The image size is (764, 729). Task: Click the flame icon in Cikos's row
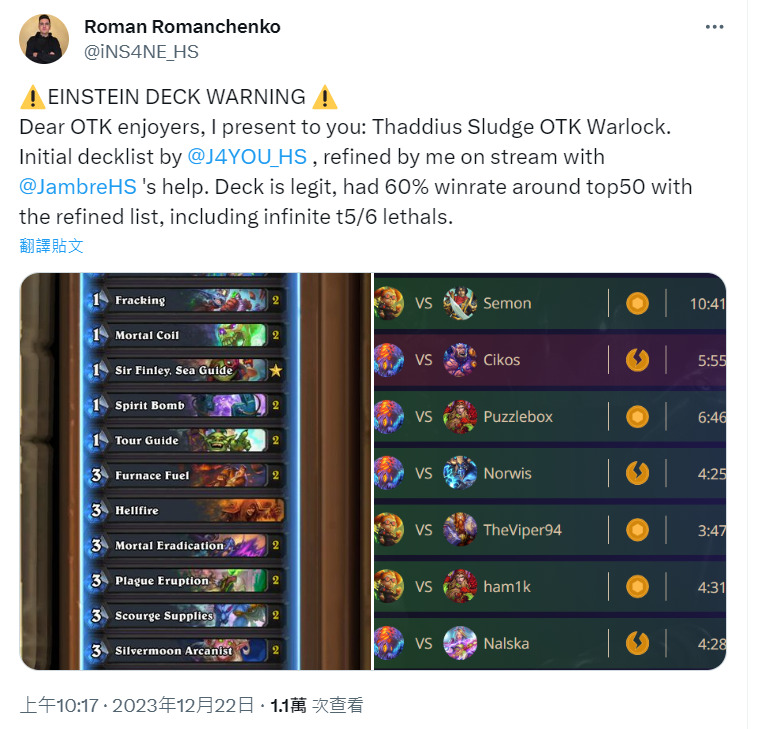pyautogui.click(x=637, y=360)
